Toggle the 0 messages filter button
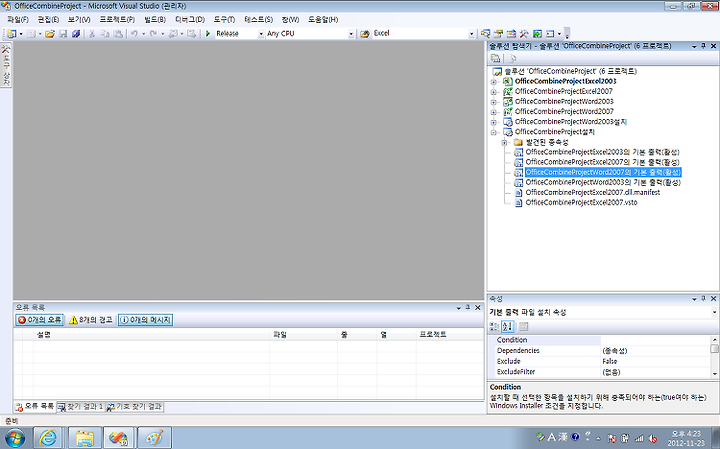Image resolution: width=720 pixels, height=449 pixels. click(x=145, y=320)
